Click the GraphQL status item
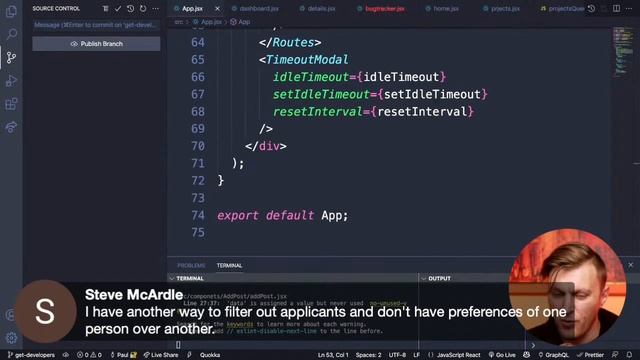The height and width of the screenshot is (360, 640). click(553, 355)
